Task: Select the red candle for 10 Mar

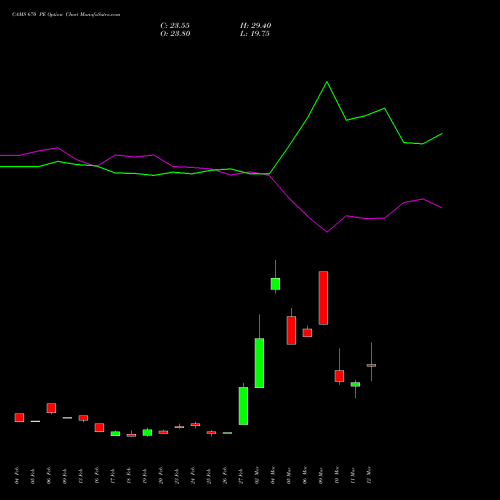Action: tap(339, 376)
